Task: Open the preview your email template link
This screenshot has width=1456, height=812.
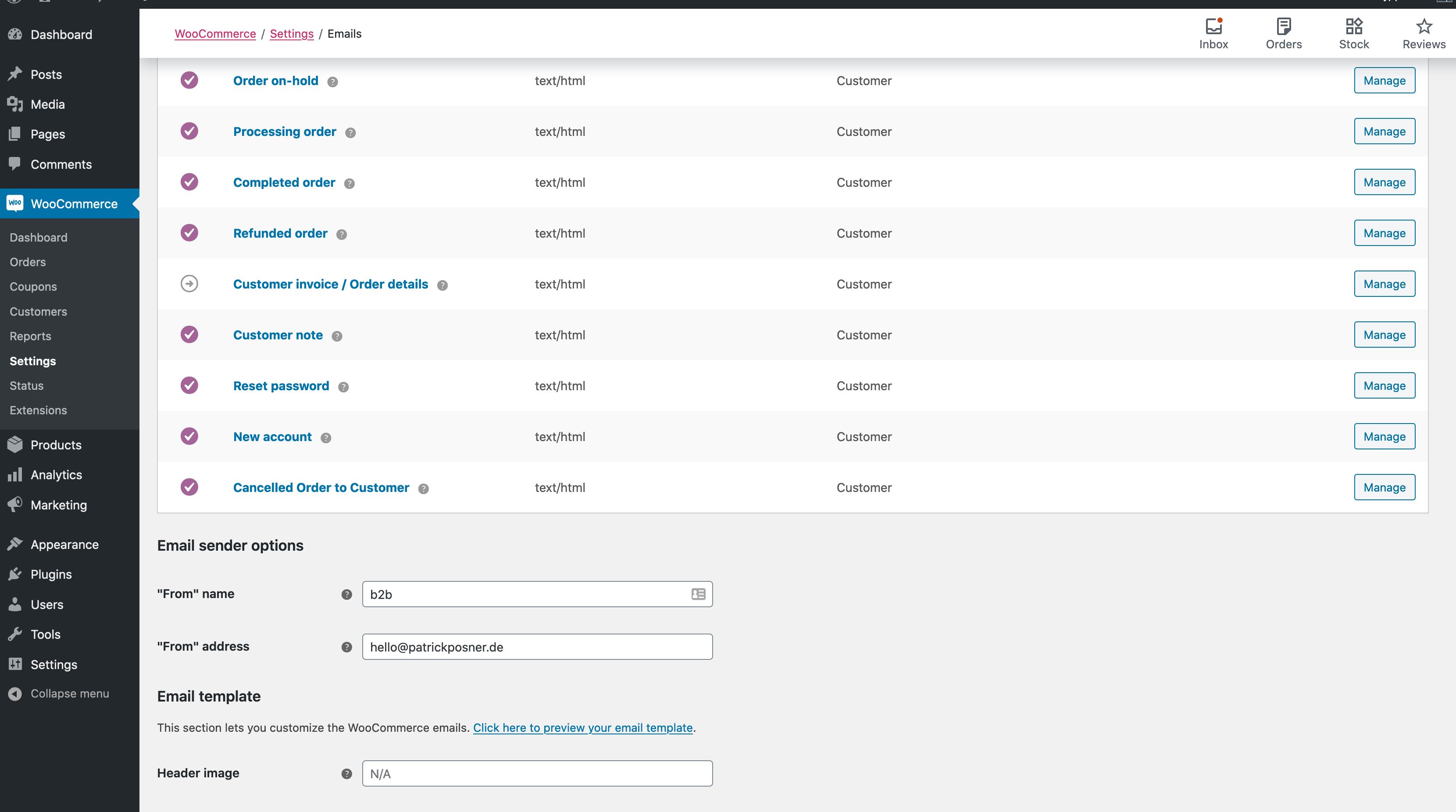Action: click(583, 728)
